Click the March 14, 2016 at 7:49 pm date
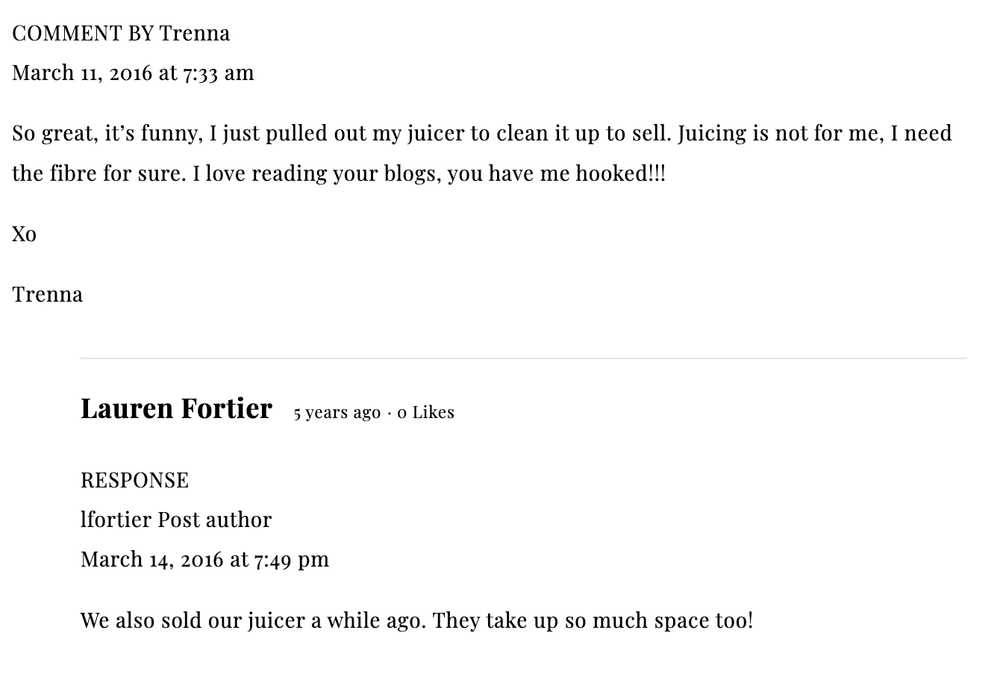 [205, 560]
